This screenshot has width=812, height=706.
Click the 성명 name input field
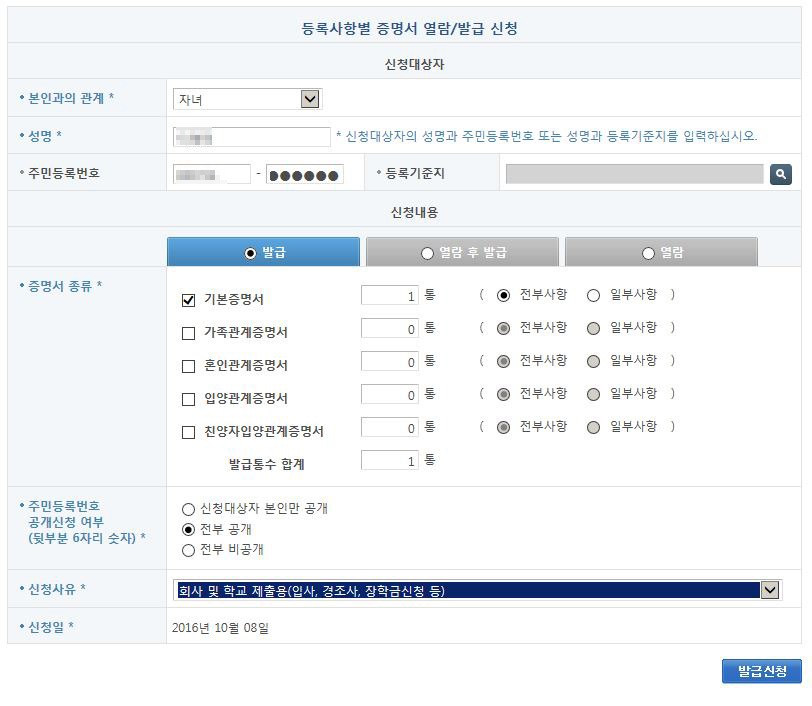tap(251, 137)
